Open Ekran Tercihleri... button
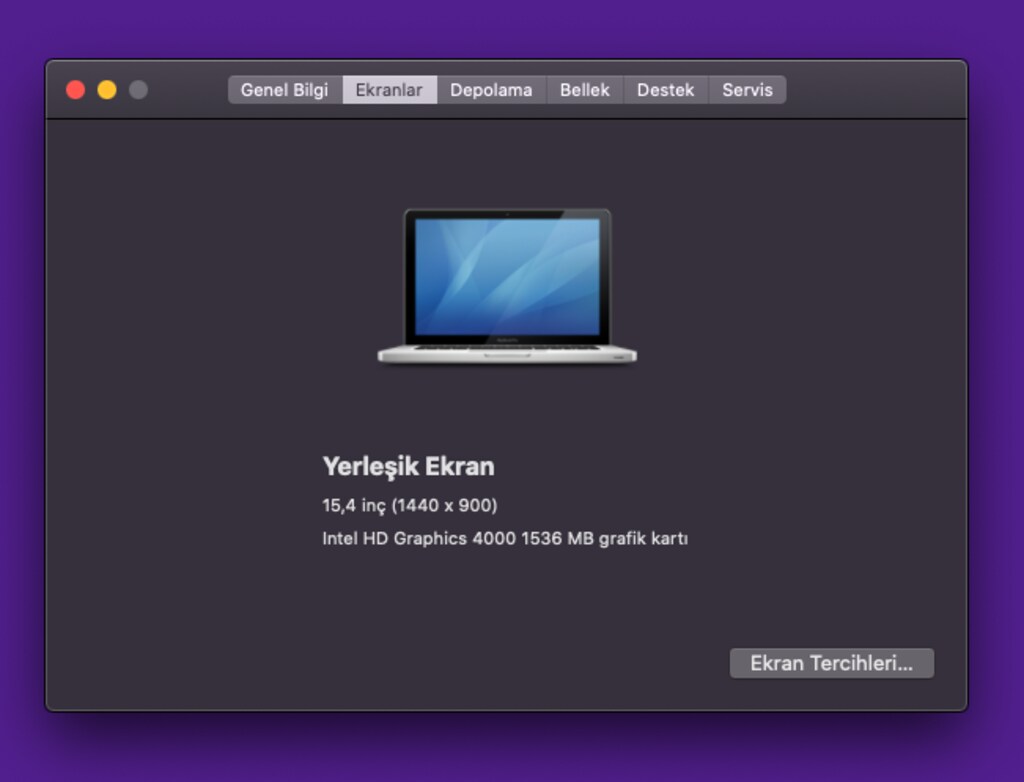The image size is (1024, 782). click(831, 663)
